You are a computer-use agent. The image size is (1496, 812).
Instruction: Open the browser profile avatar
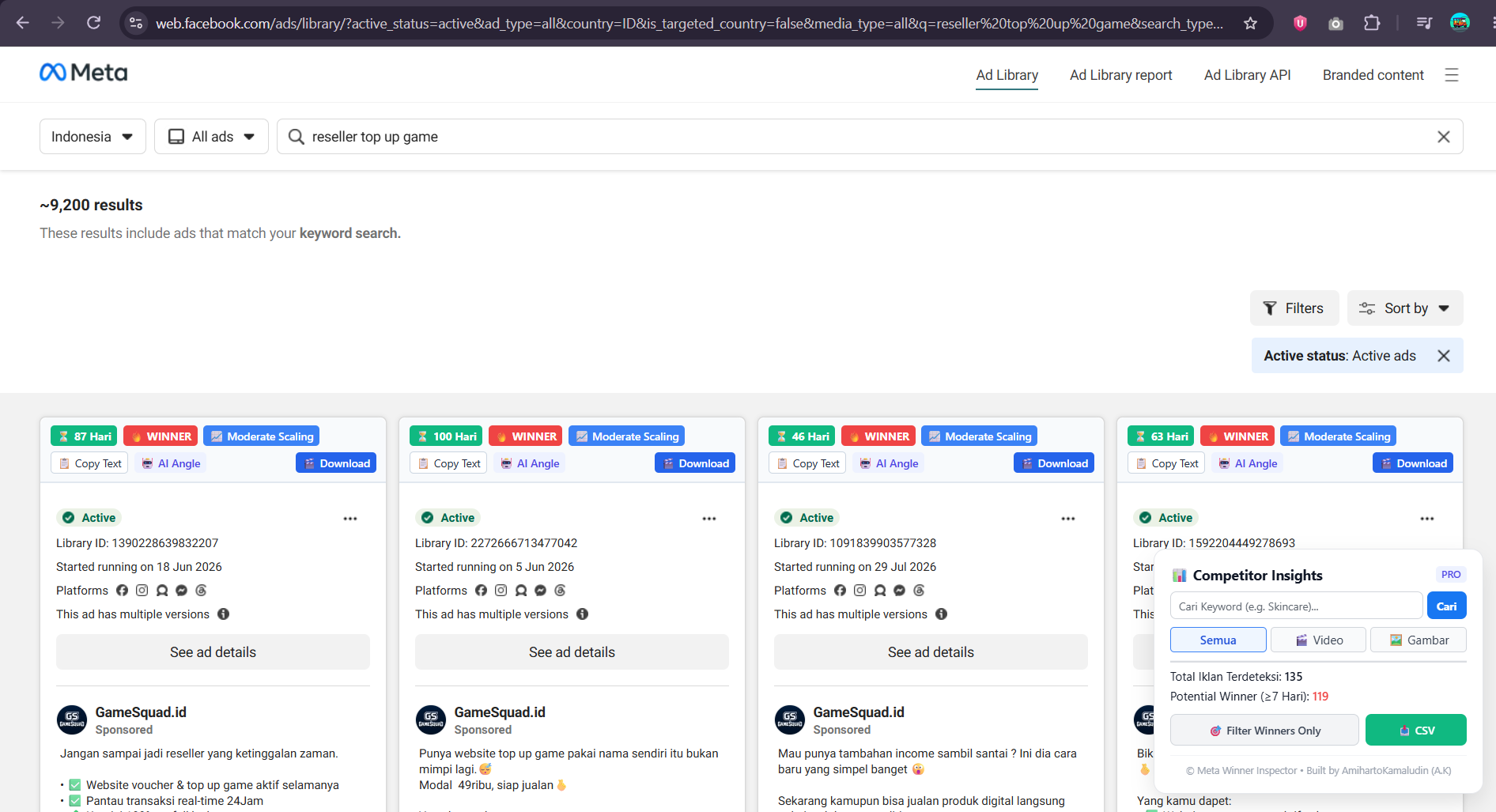click(x=1460, y=23)
